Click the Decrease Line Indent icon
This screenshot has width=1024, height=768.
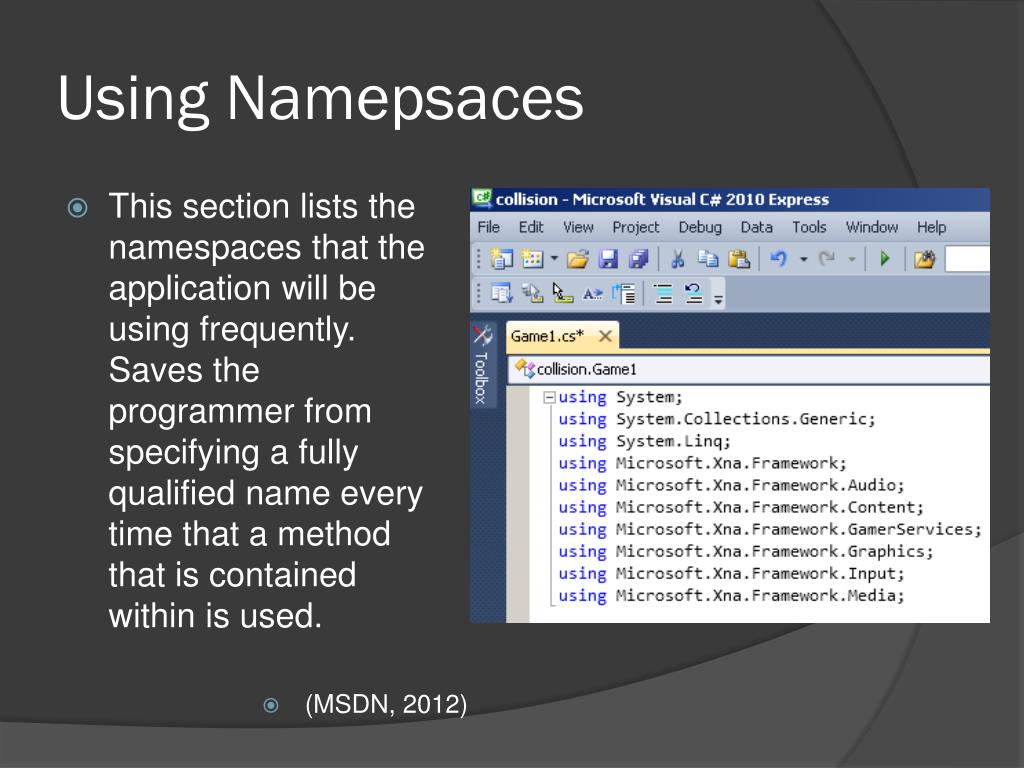(x=624, y=294)
